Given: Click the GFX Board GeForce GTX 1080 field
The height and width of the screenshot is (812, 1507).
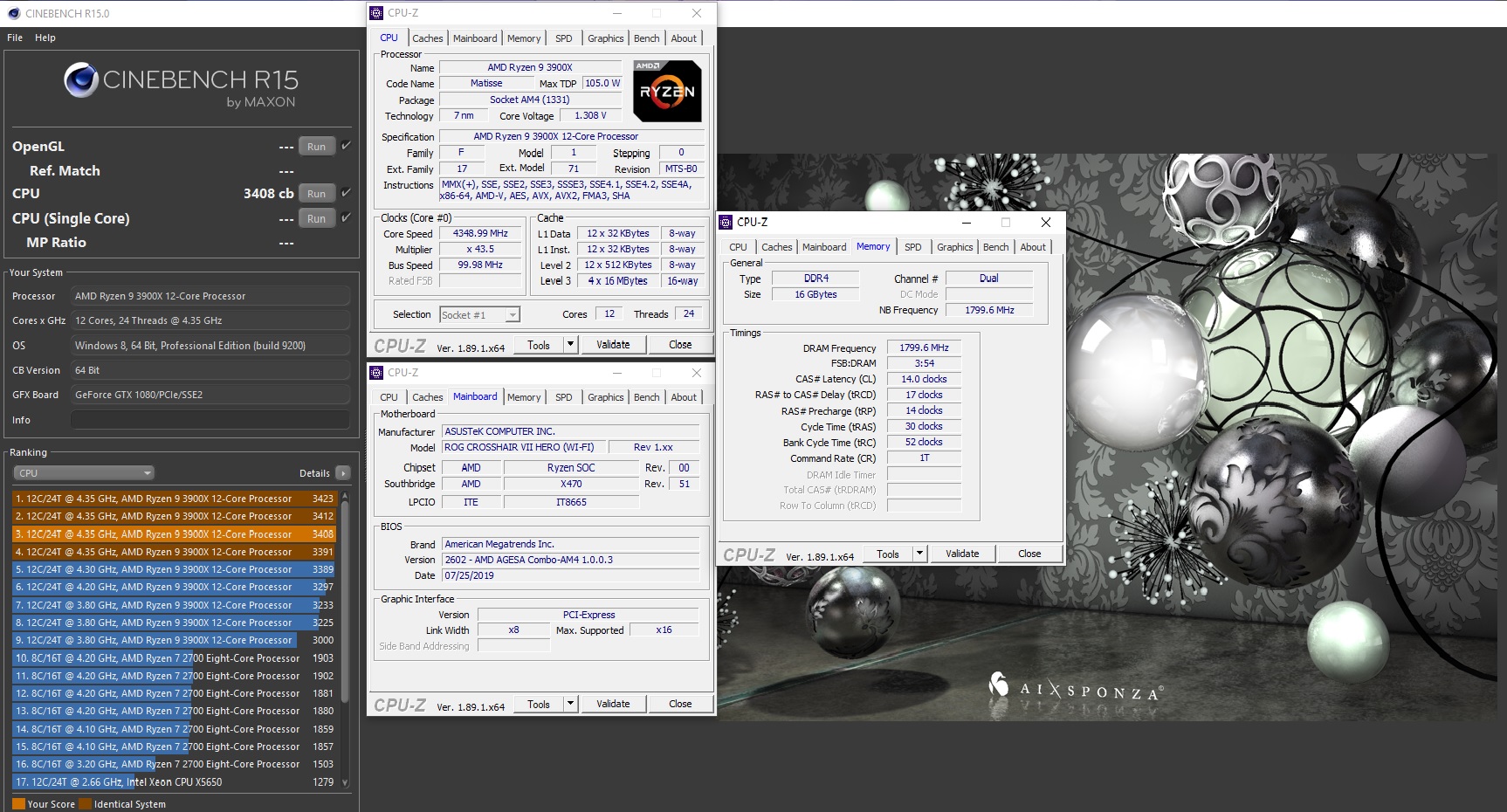Looking at the screenshot, I should (x=210, y=395).
